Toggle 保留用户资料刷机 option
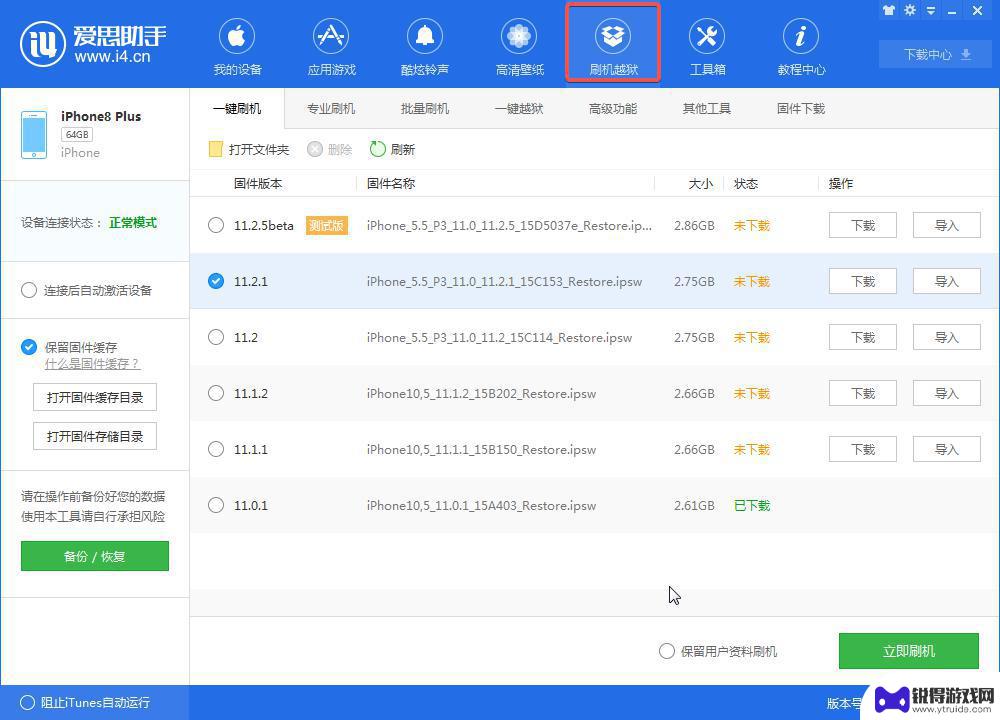This screenshot has height=720, width=1000. coord(666,651)
